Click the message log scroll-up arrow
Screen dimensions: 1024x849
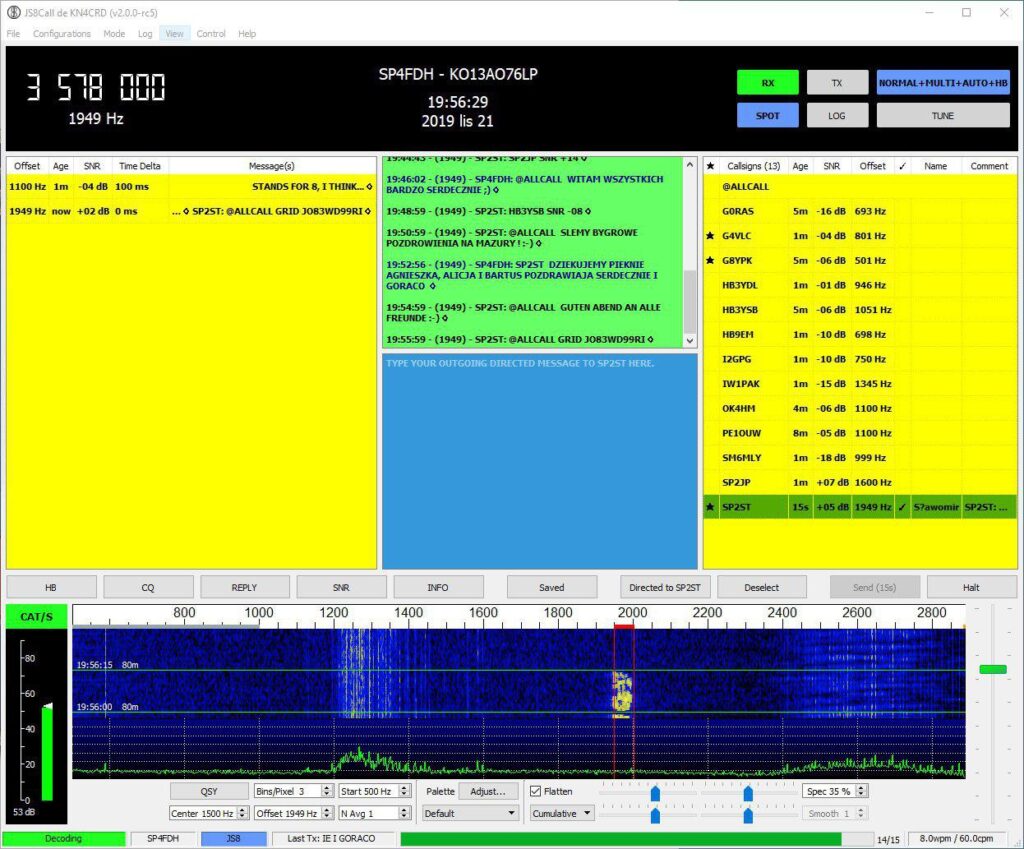point(690,165)
